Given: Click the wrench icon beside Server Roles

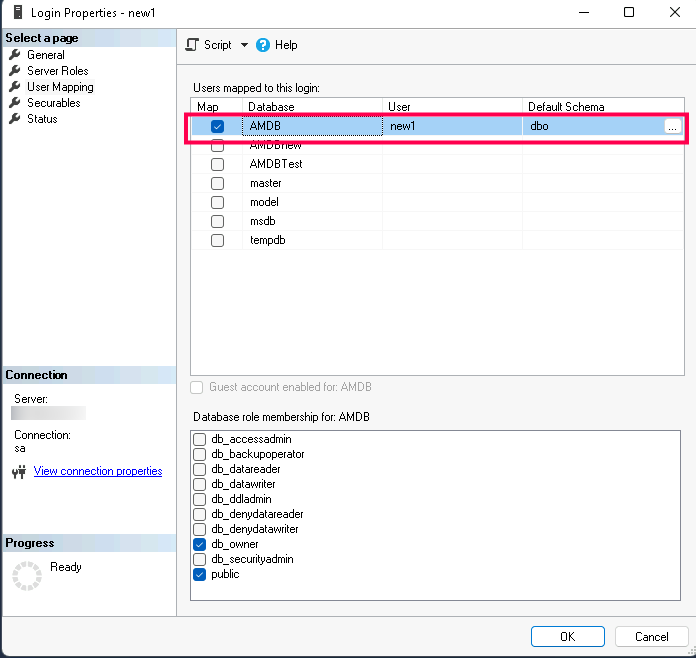Looking at the screenshot, I should pos(15,71).
